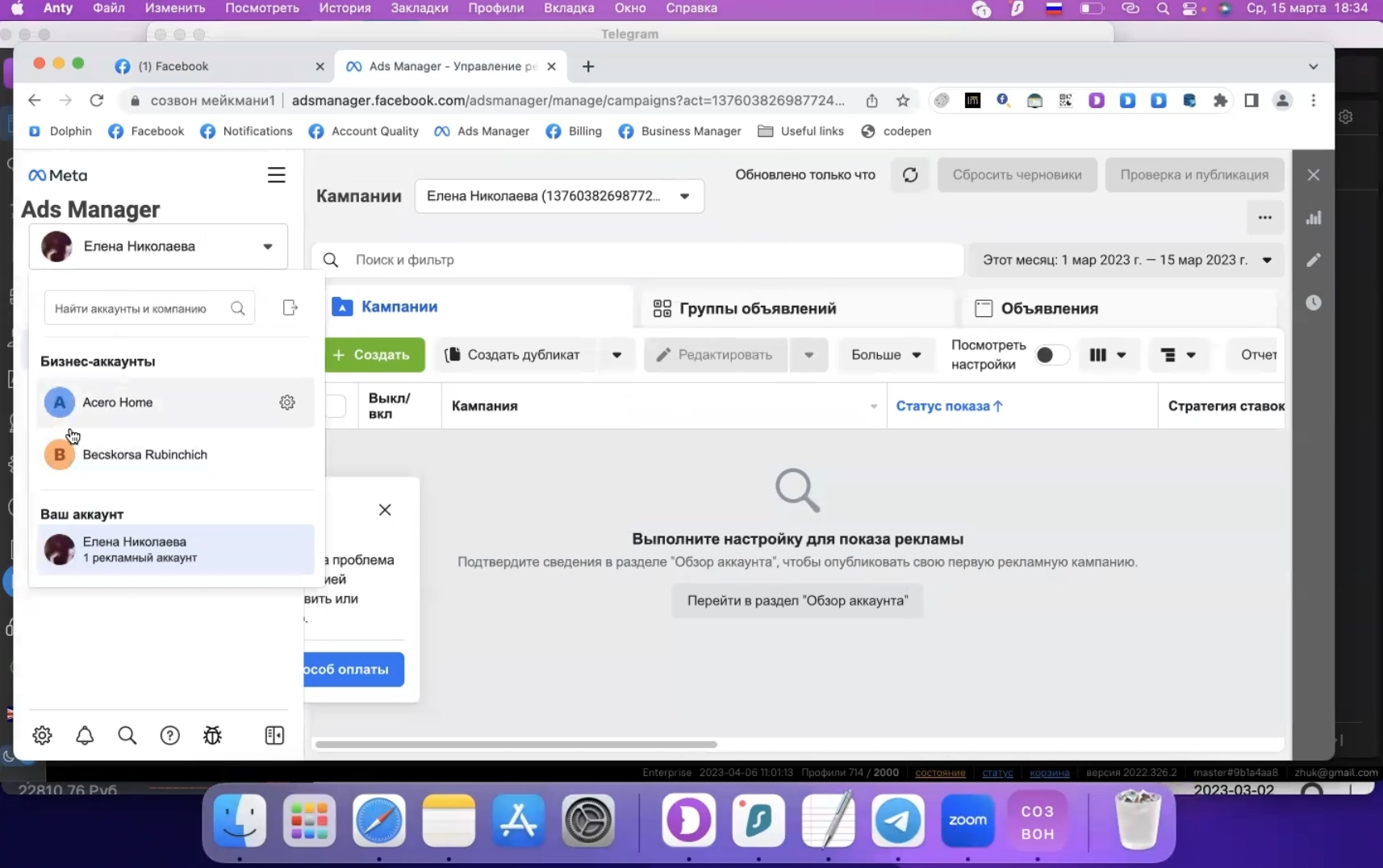Image resolution: width=1383 pixels, height=868 pixels.
Task: Go to Обзор аккаунта section button
Action: click(797, 601)
